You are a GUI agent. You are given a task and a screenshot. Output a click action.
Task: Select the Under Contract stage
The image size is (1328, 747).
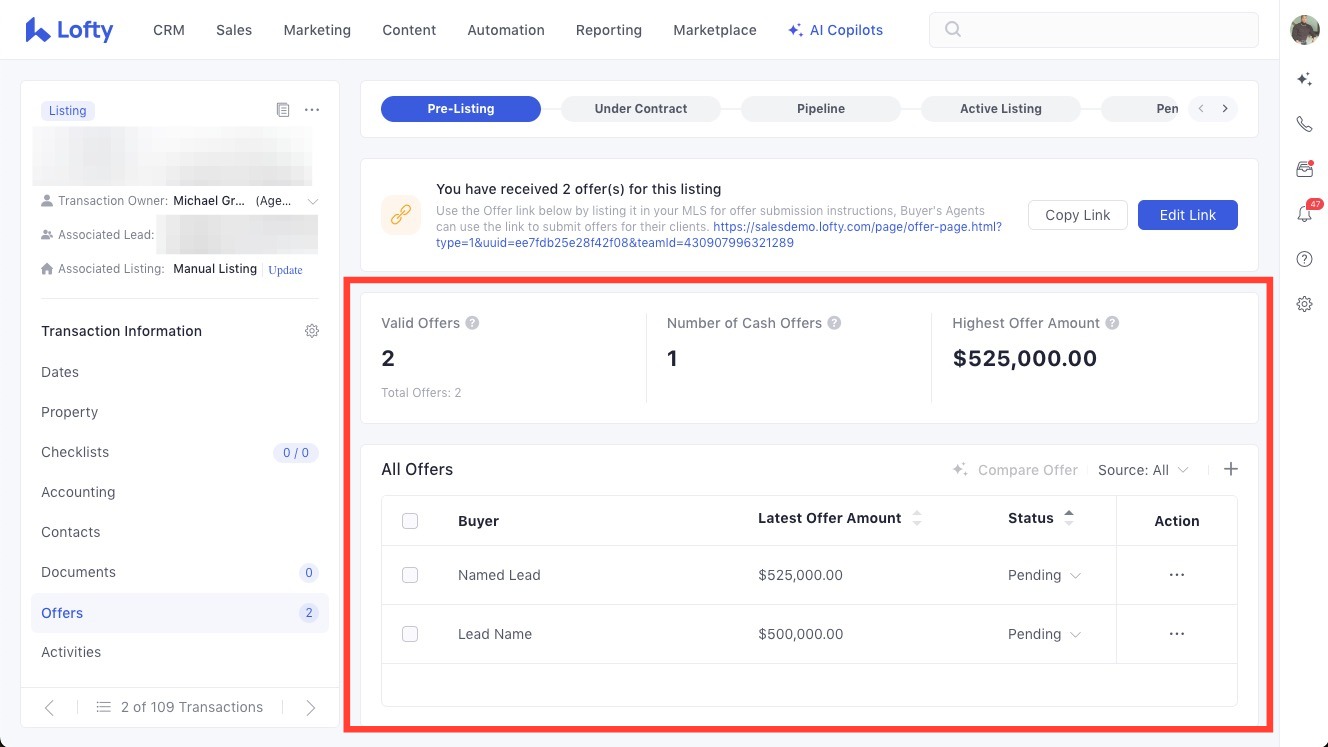tap(640, 109)
